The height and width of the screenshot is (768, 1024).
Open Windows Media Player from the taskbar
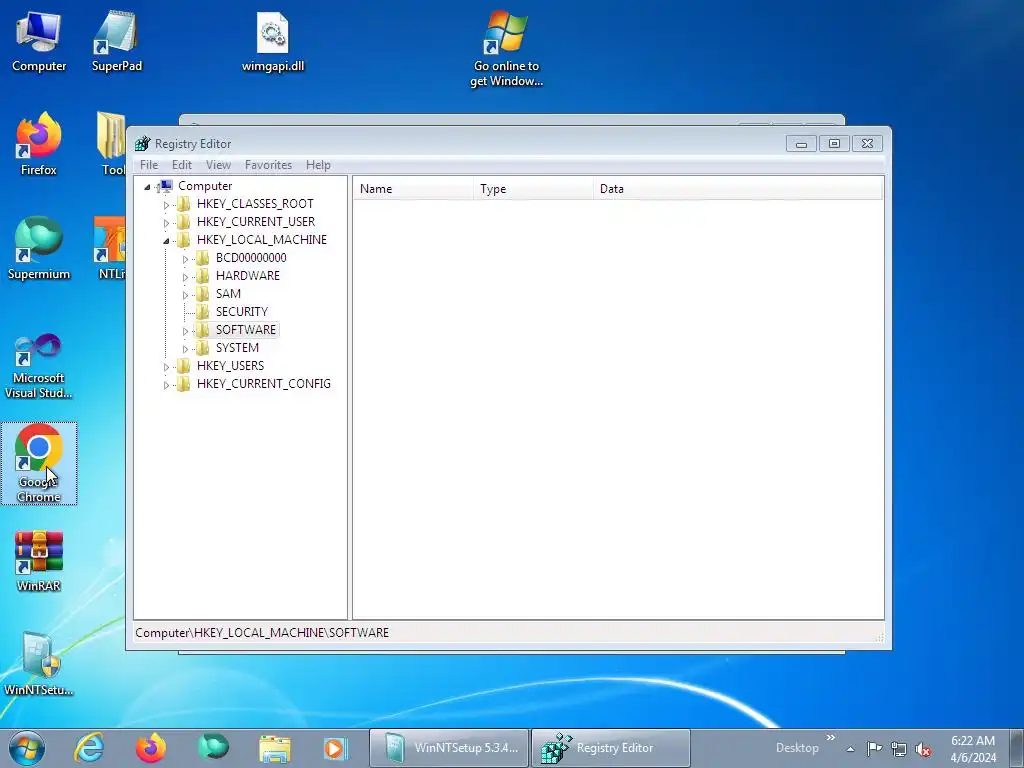click(x=336, y=748)
